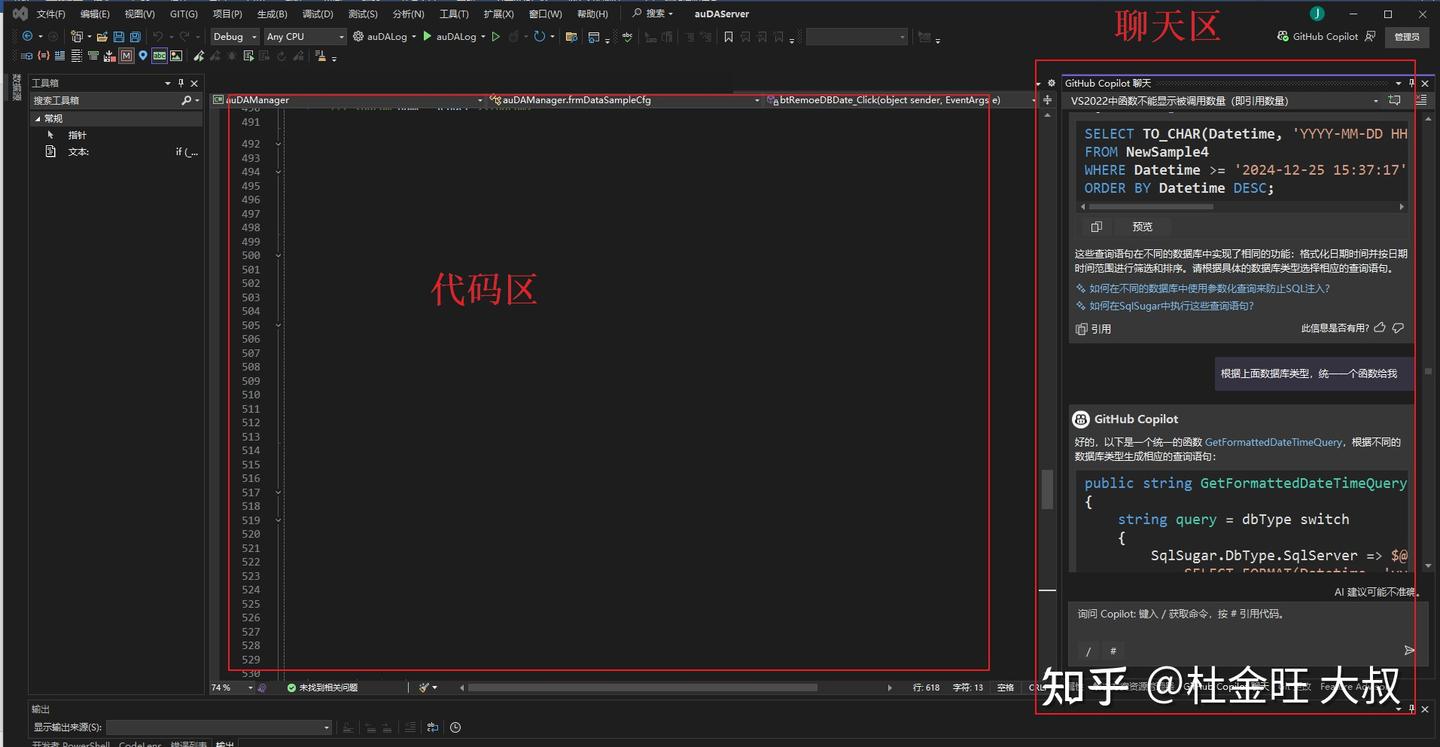Open Copilot chat settings gear
Viewport: 1440px width, 747px height.
[1051, 84]
